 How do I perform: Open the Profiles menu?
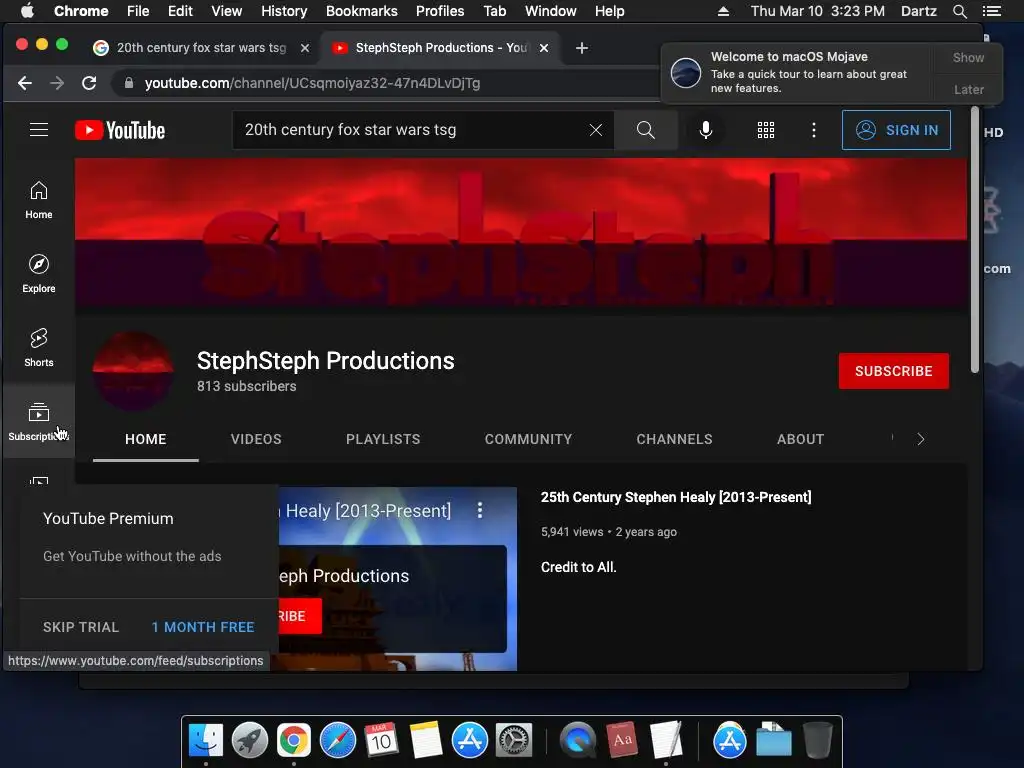point(440,11)
